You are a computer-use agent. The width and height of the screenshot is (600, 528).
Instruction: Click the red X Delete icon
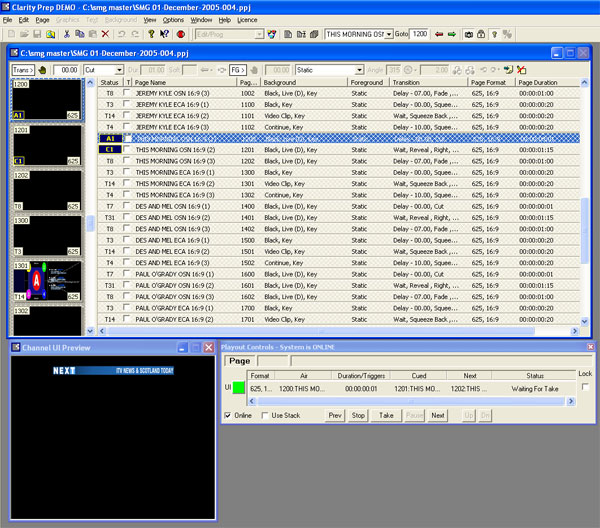(x=105, y=34)
